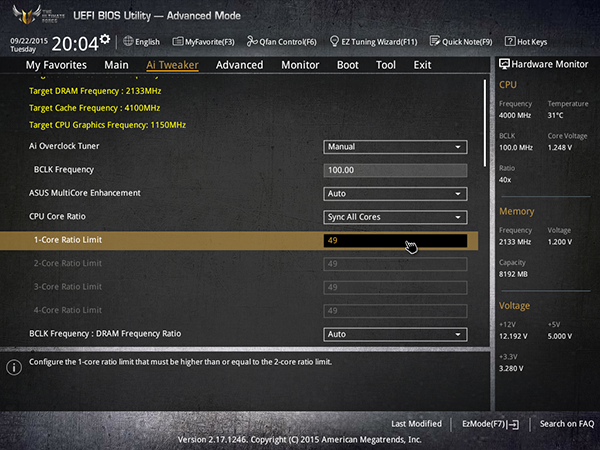Select 1-Core Ratio Limit row label
Viewport: 600px width, 450px height.
click(x=68, y=240)
